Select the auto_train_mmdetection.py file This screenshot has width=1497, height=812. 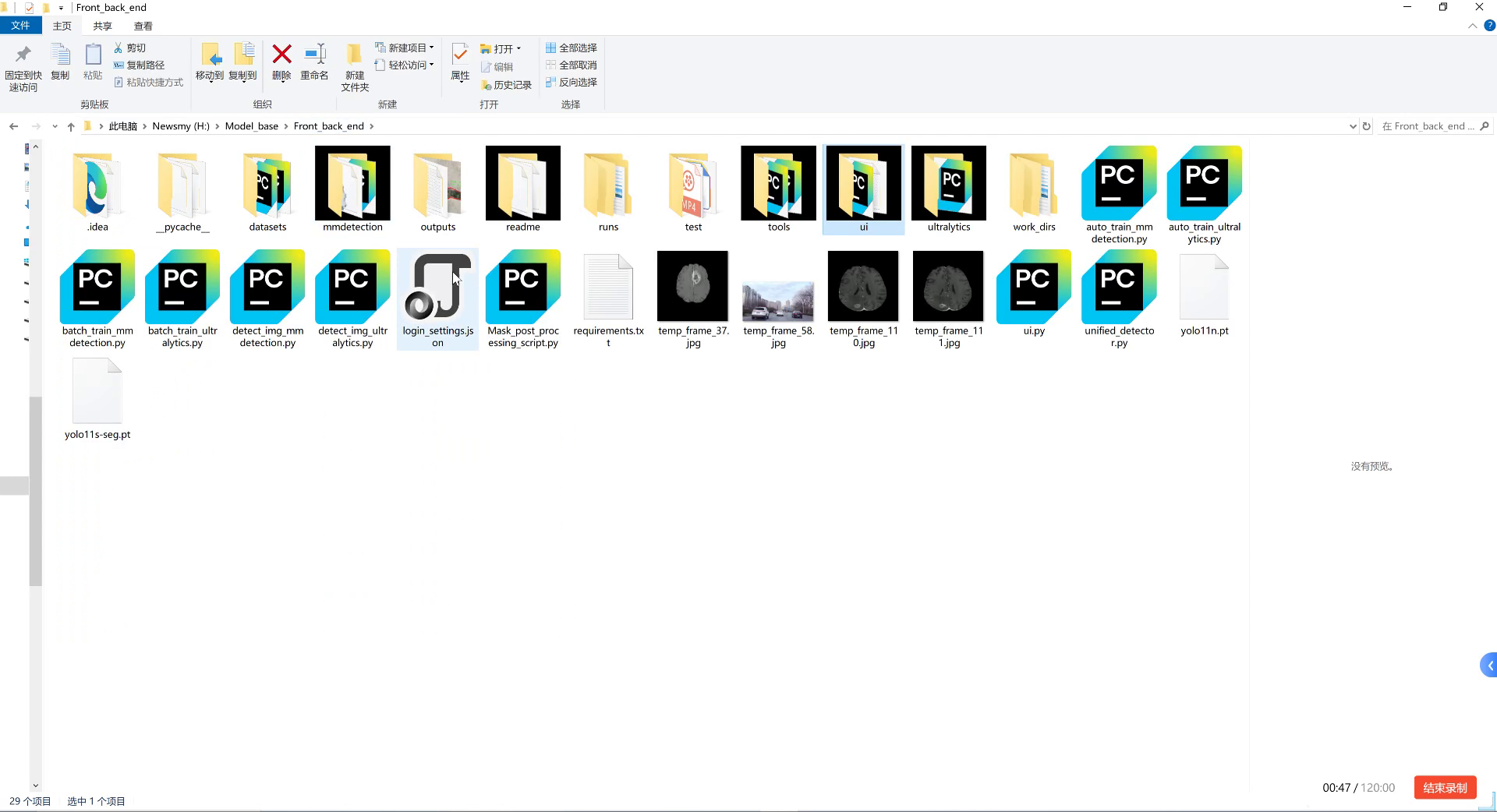tap(1119, 195)
